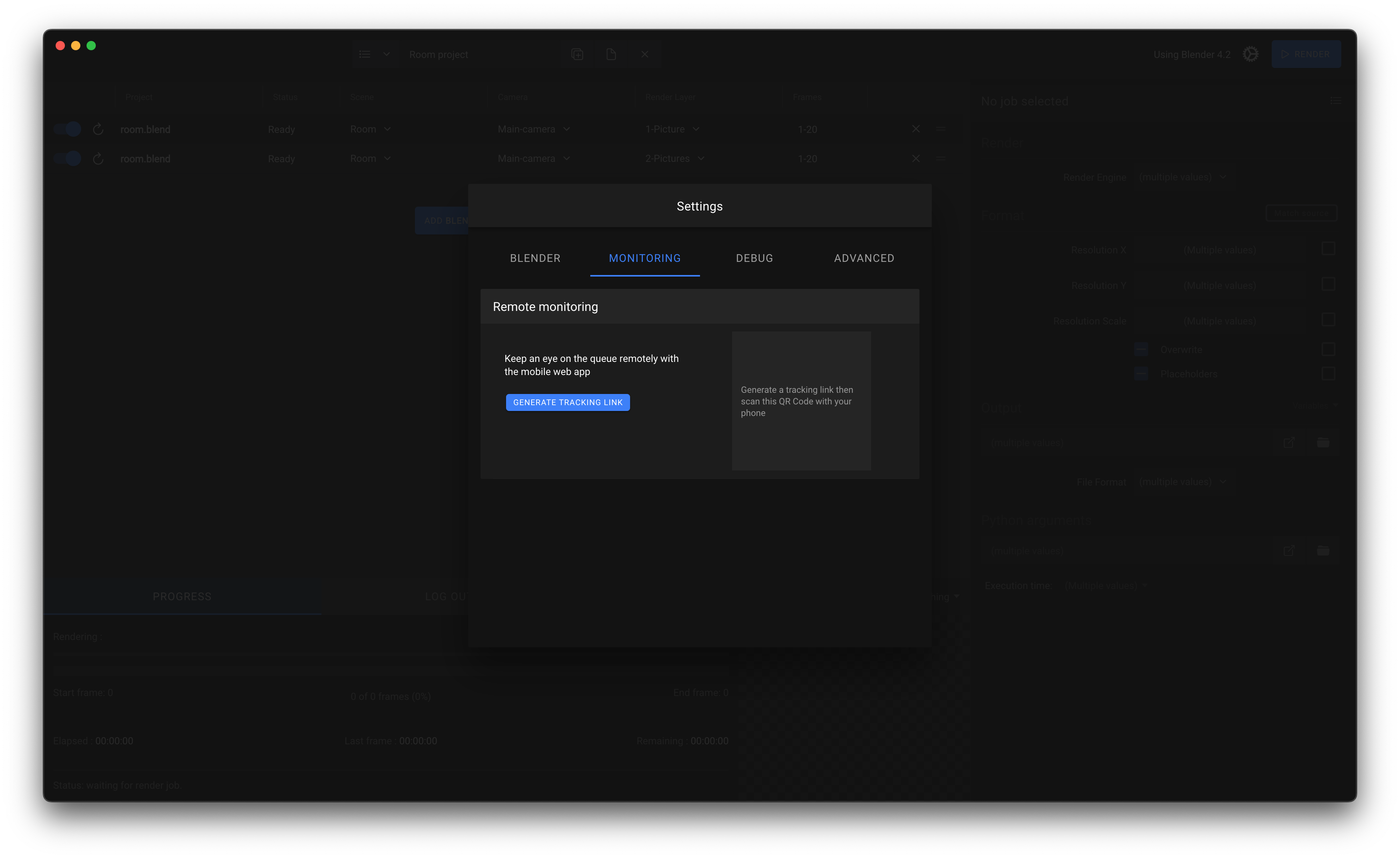Toggle the second room.blend job switch
Screen dimensions: 1400x859
point(68,158)
